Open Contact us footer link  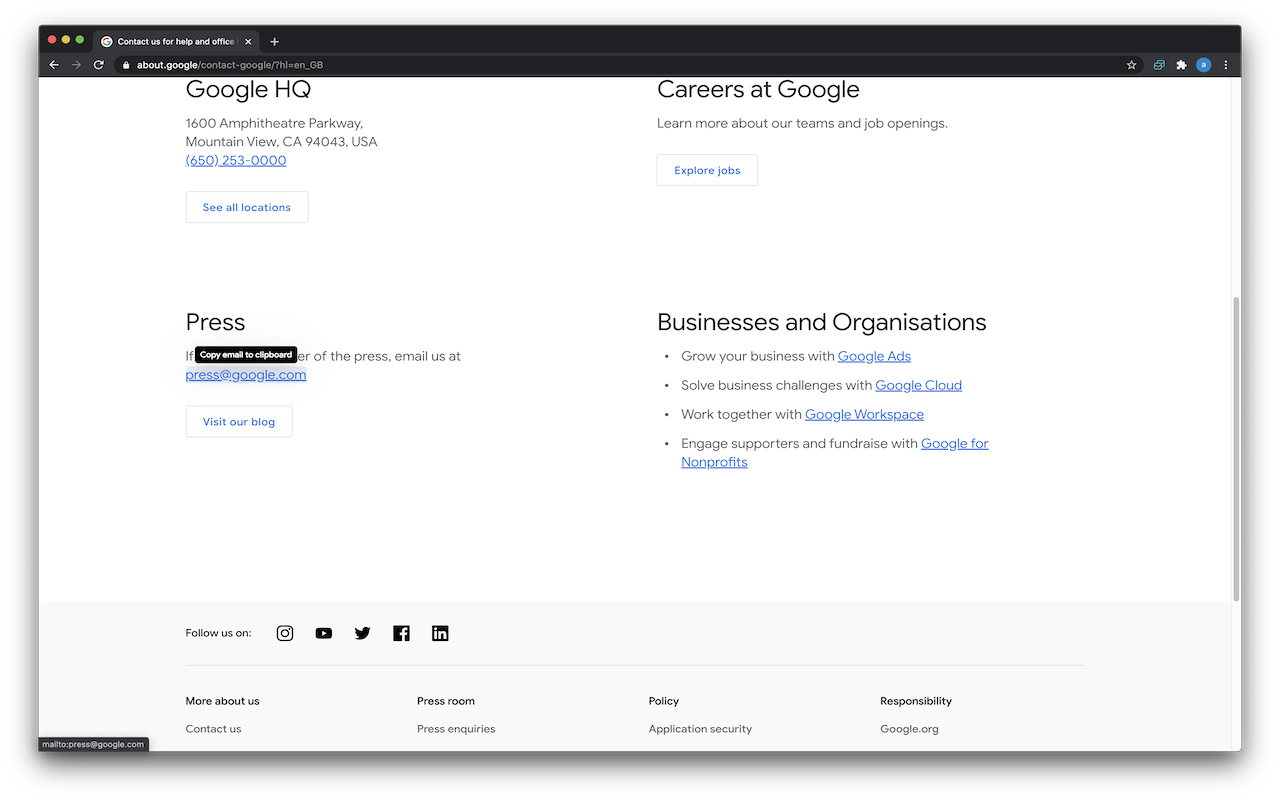213,729
